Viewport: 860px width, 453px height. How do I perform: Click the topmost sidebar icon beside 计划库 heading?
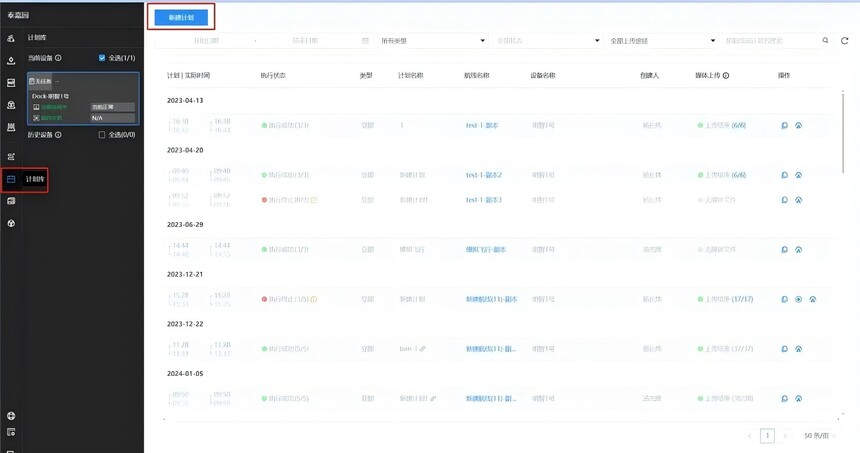pos(11,38)
